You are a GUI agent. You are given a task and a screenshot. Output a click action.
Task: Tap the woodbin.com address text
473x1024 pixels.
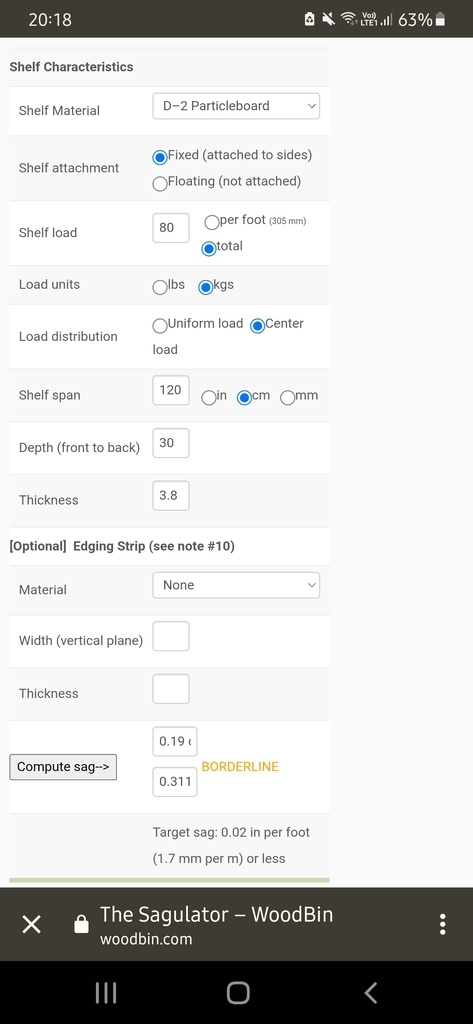pyautogui.click(x=146, y=940)
